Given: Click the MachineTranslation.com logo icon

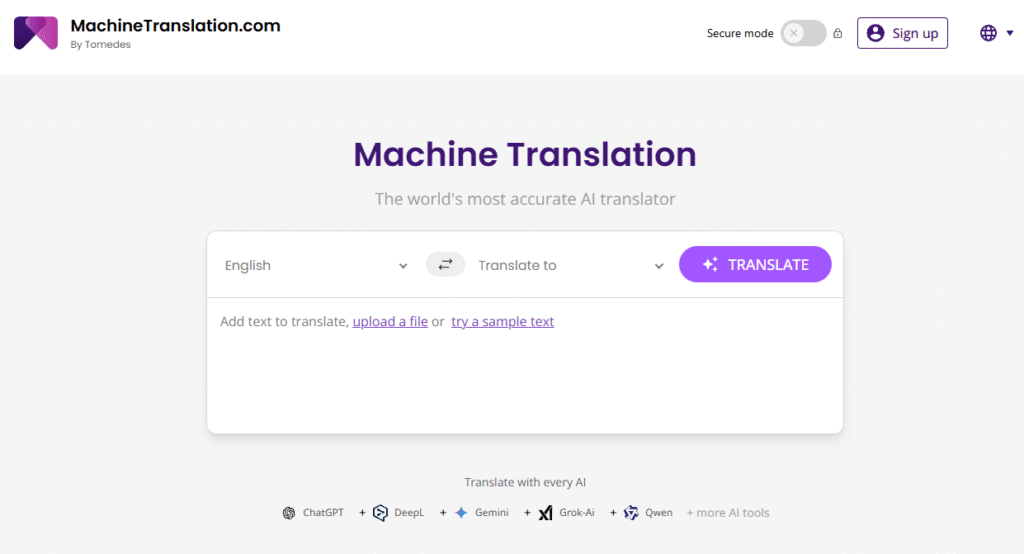Looking at the screenshot, I should (35, 33).
